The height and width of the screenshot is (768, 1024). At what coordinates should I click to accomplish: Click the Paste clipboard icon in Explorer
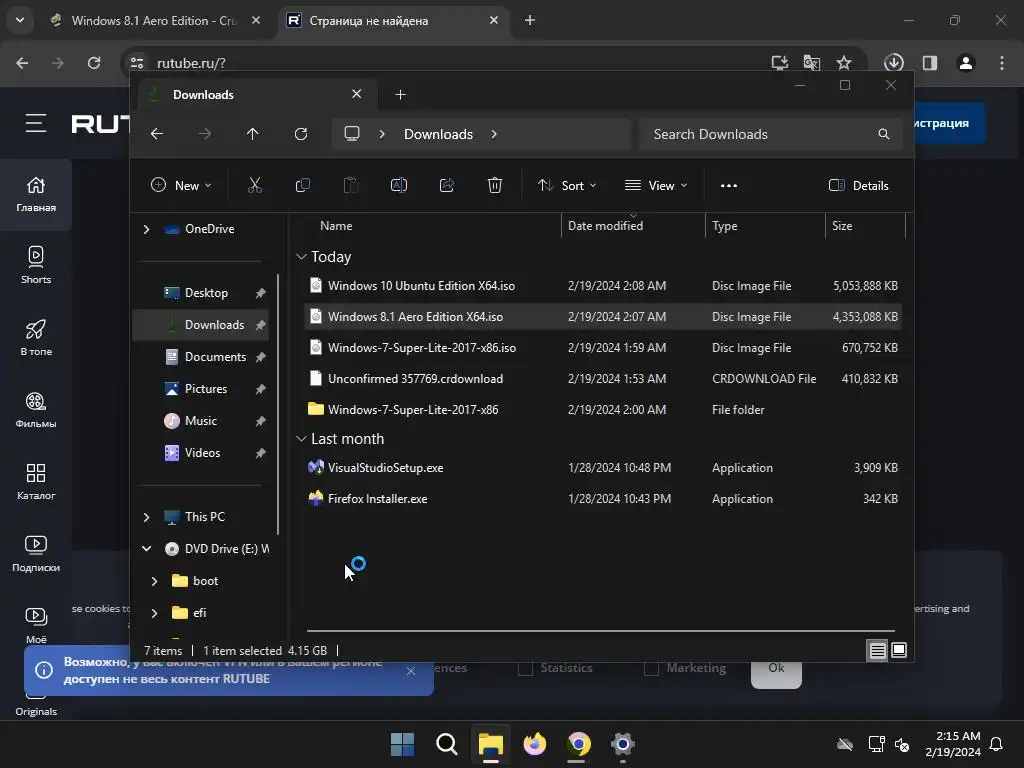(351, 185)
